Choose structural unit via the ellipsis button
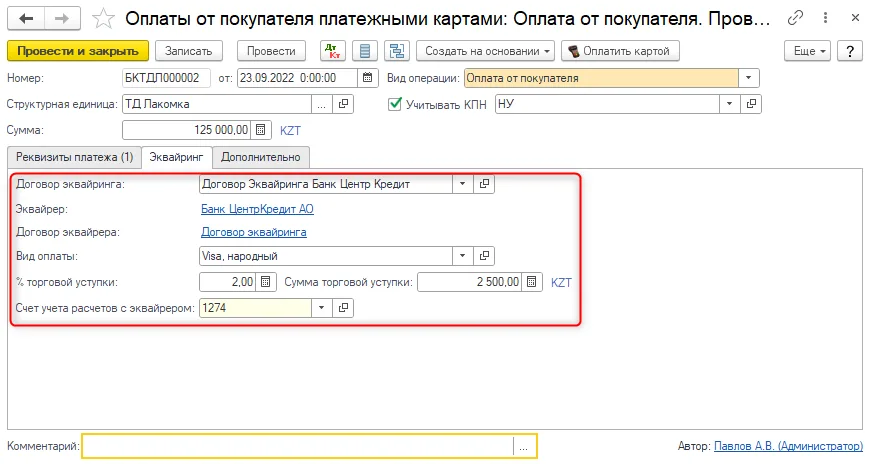This screenshot has width=873, height=464. [322, 104]
